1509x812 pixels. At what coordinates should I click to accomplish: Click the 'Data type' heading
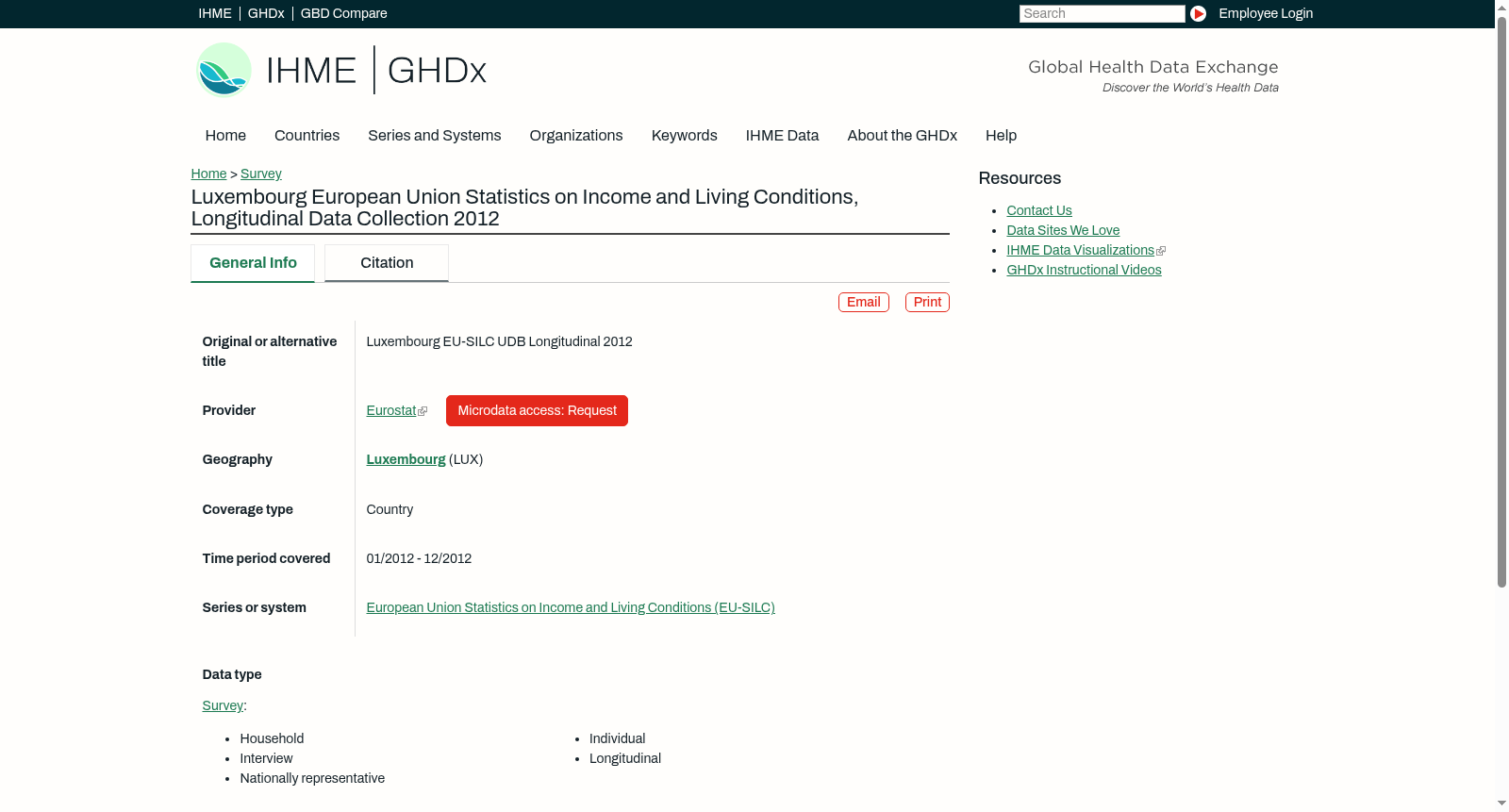[x=232, y=675]
